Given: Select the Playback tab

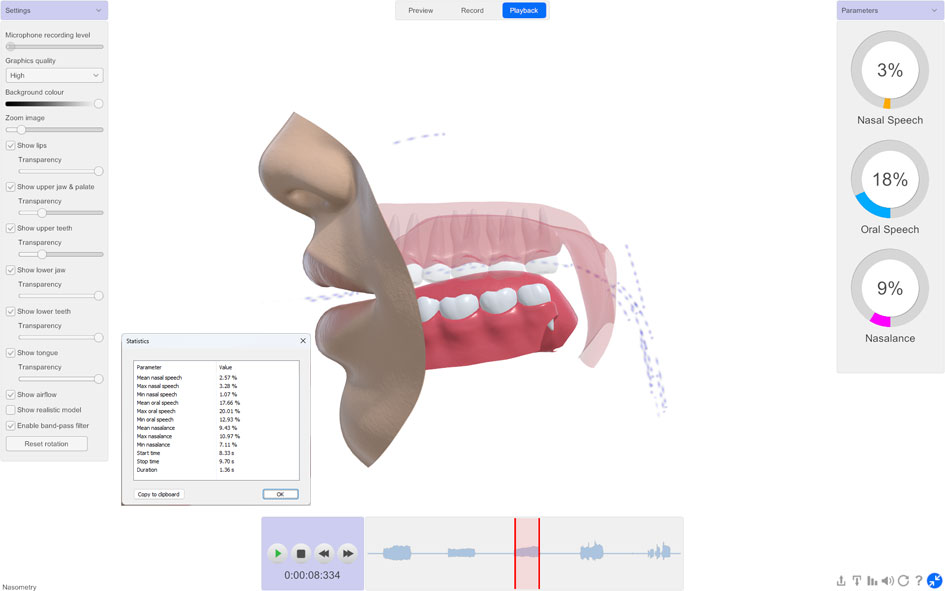Looking at the screenshot, I should tap(524, 10).
